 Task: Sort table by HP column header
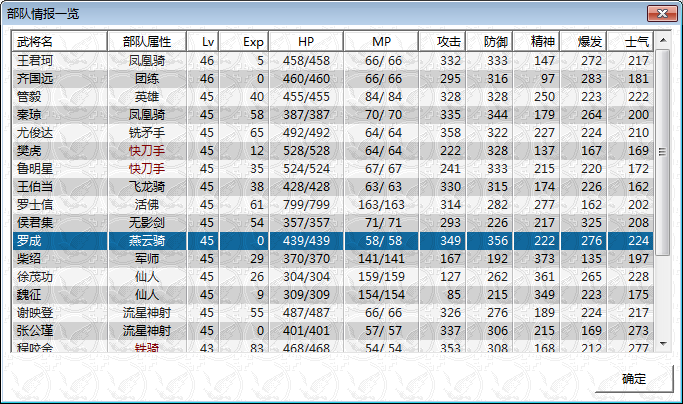click(x=306, y=42)
